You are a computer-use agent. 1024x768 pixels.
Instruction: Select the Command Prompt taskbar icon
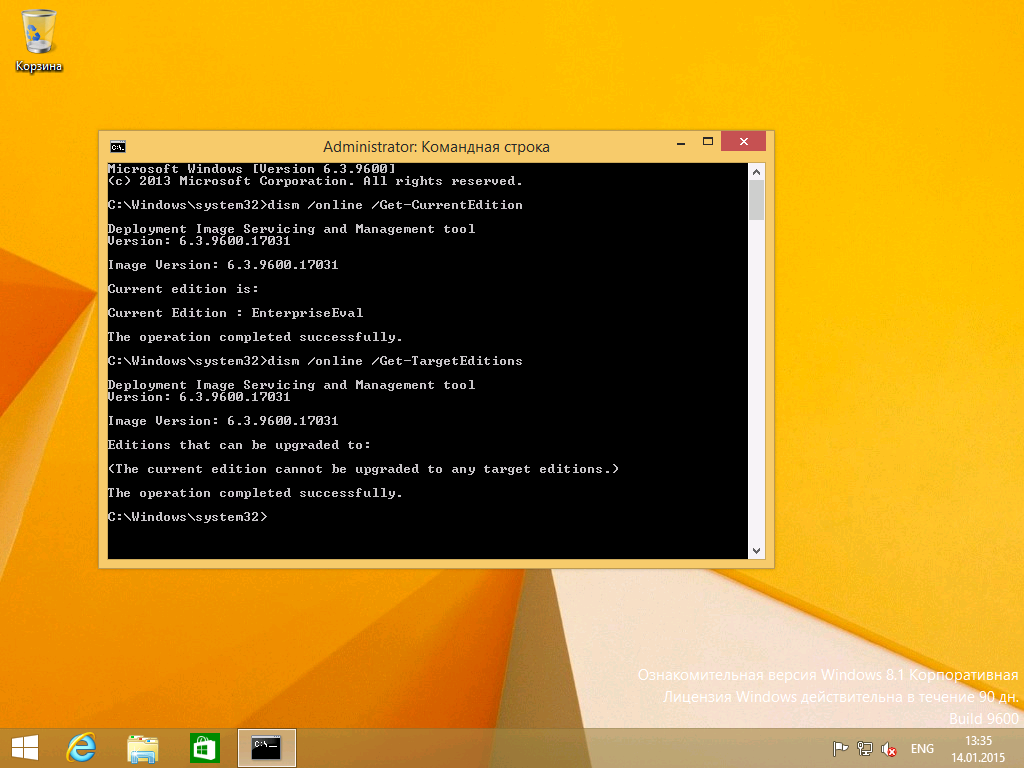tap(266, 747)
